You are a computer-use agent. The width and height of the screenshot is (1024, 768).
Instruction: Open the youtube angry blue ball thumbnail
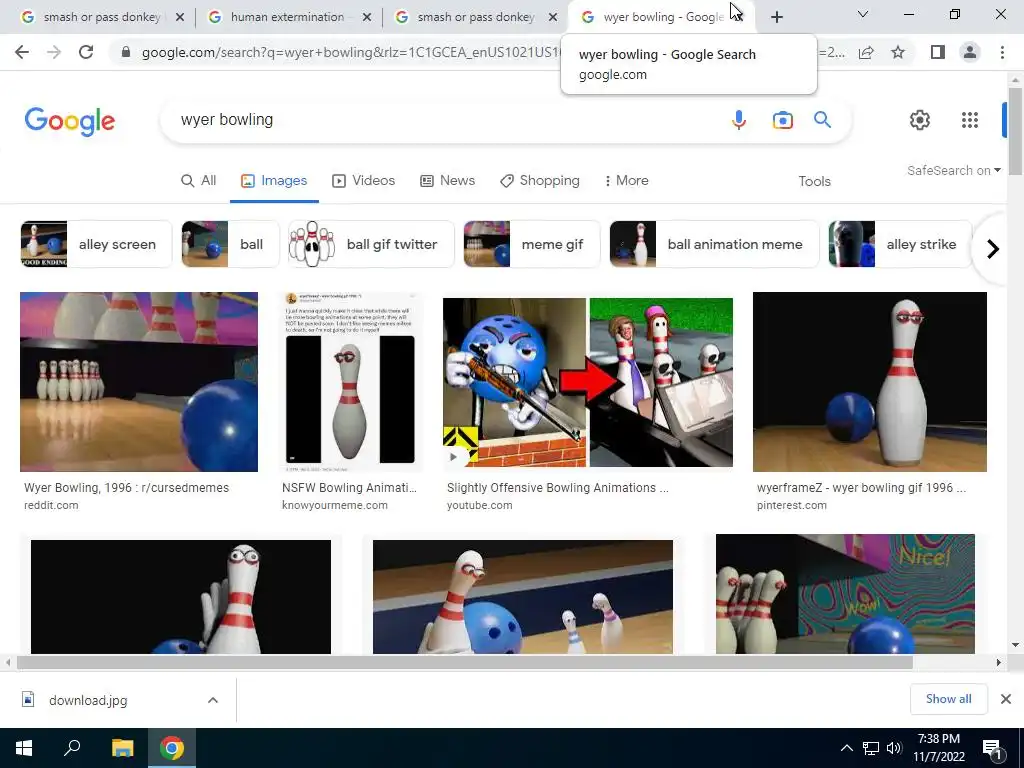pos(588,382)
